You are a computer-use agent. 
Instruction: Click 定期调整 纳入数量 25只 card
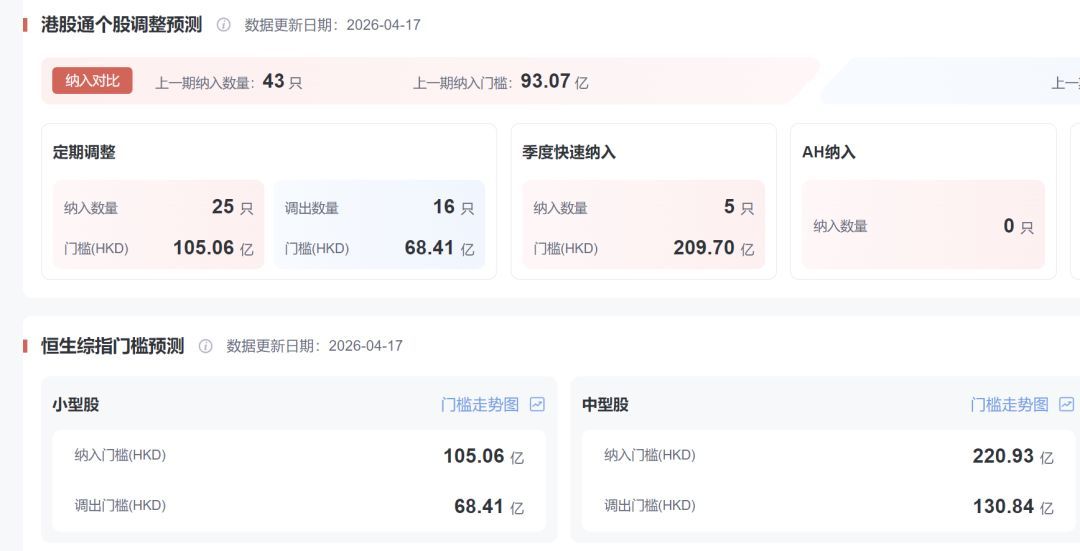click(158, 225)
